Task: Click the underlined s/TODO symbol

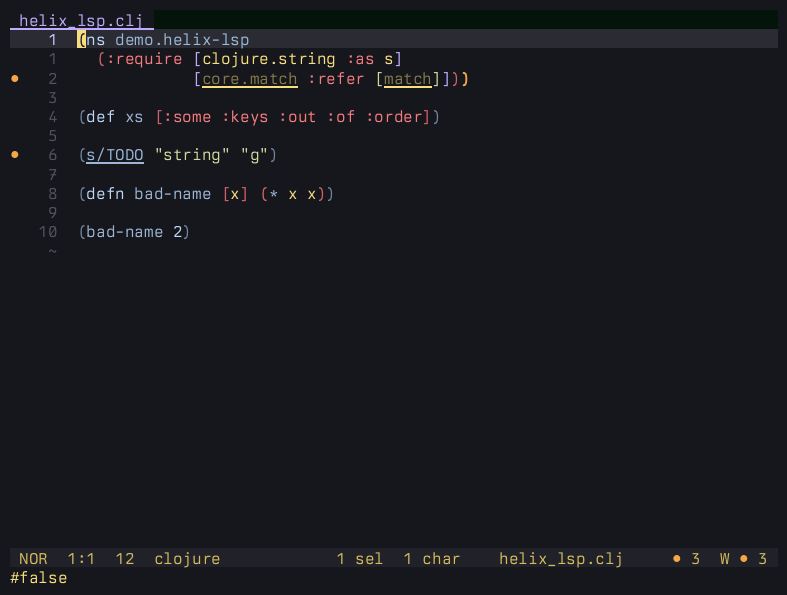Action: click(115, 155)
